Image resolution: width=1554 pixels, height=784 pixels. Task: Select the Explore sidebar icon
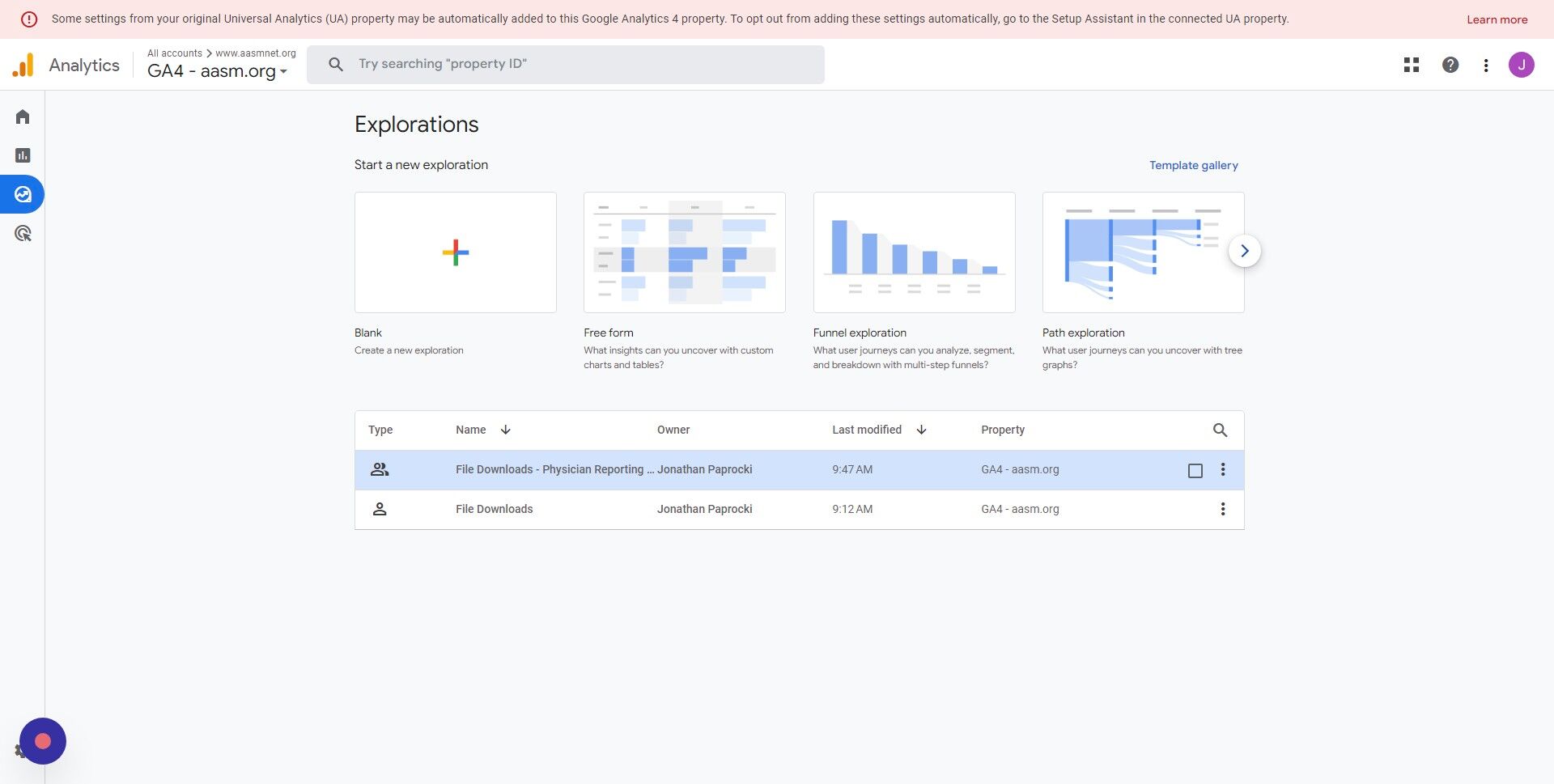pos(23,194)
